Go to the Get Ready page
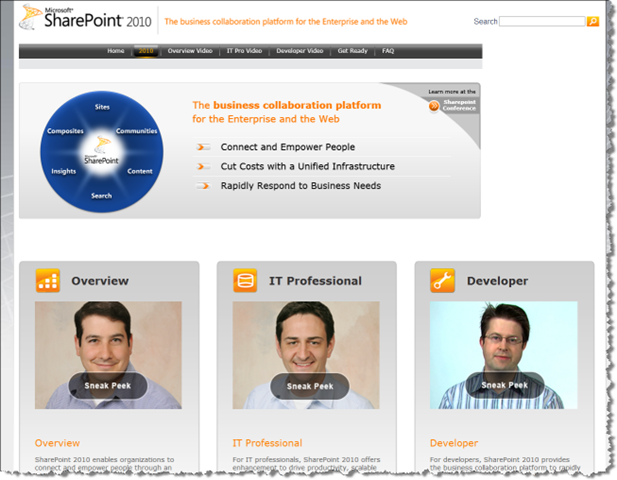The width and height of the screenshot is (617, 480). pos(353,51)
